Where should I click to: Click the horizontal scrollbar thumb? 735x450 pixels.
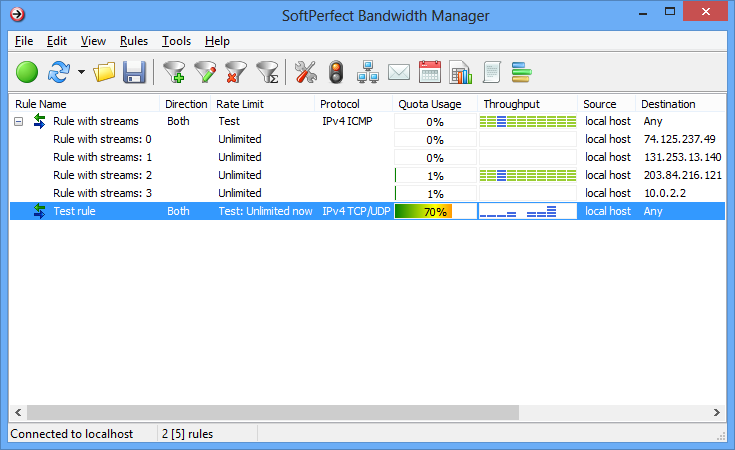(273, 412)
